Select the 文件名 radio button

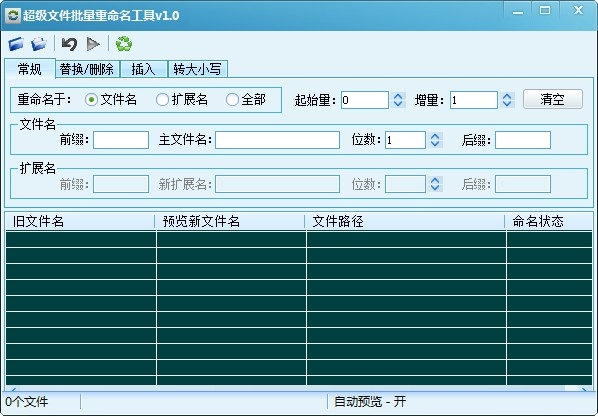(91, 100)
